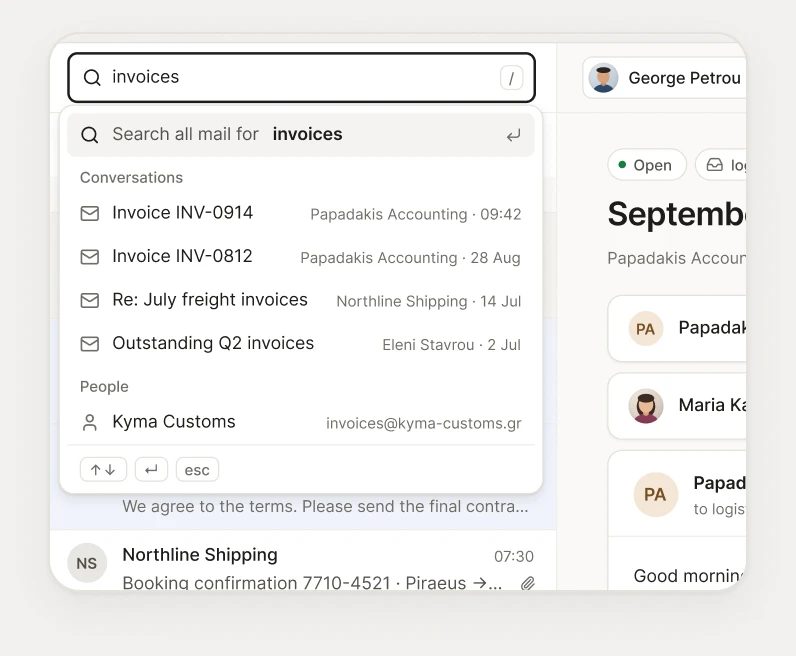Open Invoice INV-0812 conversation result
This screenshot has width=796, height=656.
[x=301, y=257]
